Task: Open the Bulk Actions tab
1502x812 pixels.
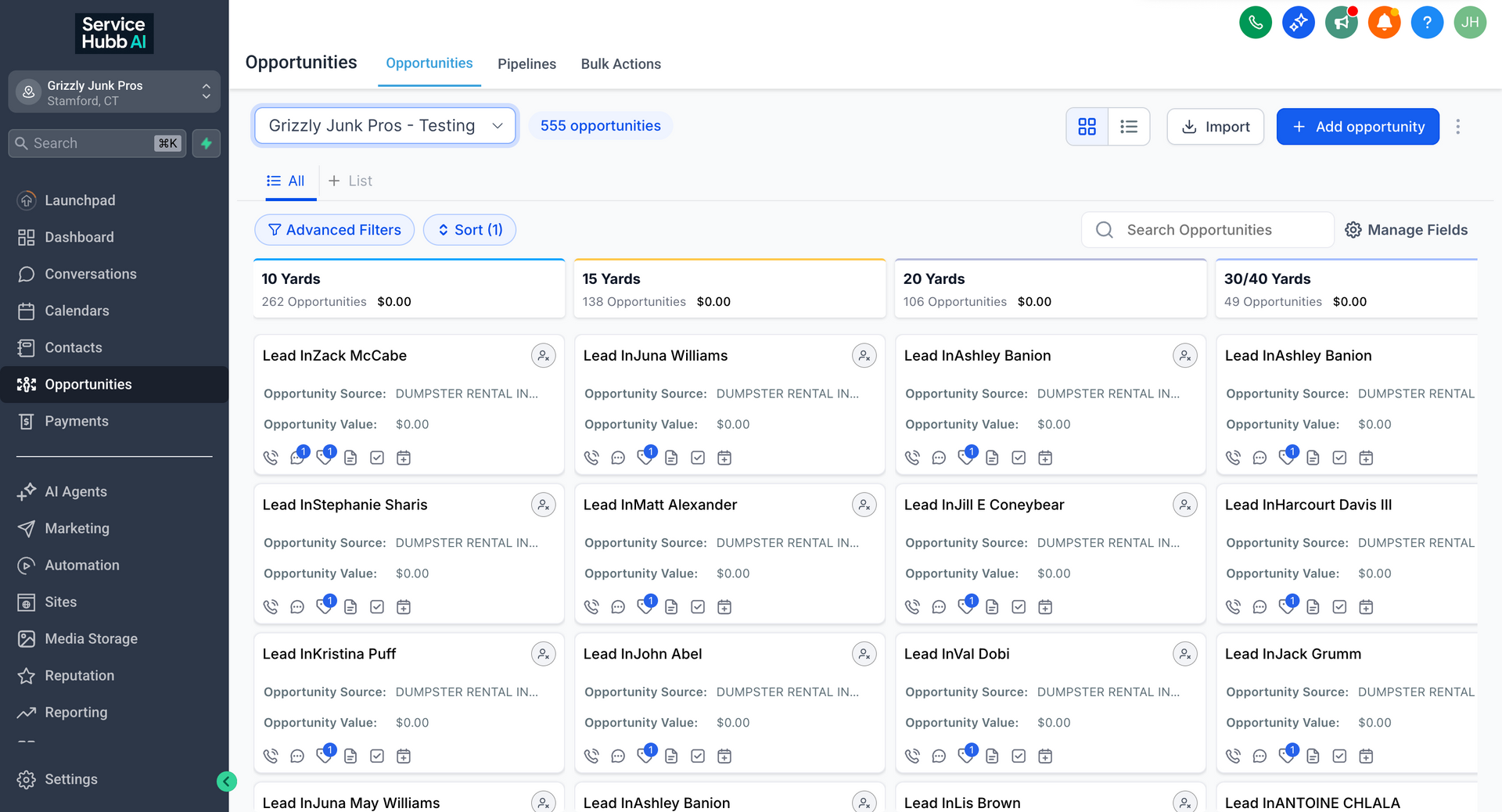Action: (x=620, y=64)
